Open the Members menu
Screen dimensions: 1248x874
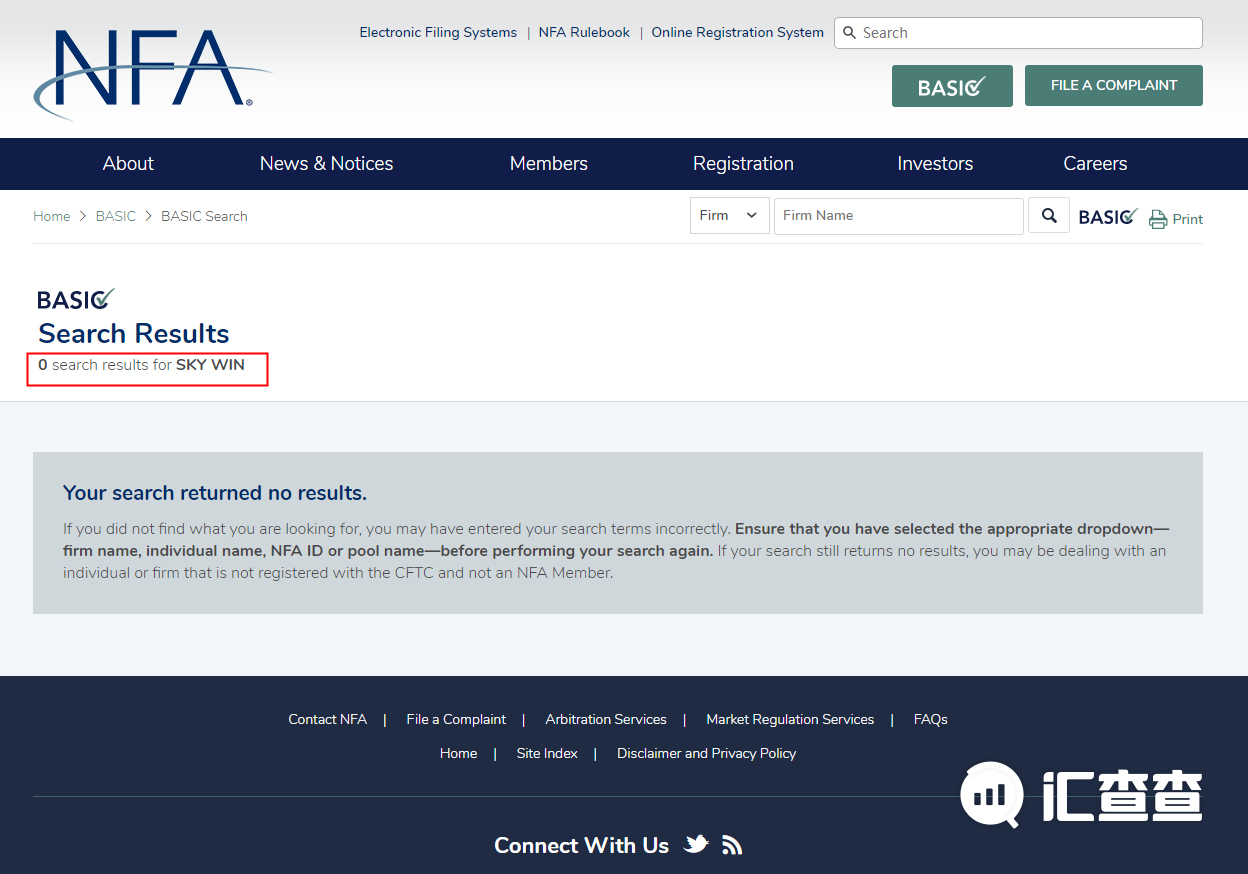(x=549, y=163)
